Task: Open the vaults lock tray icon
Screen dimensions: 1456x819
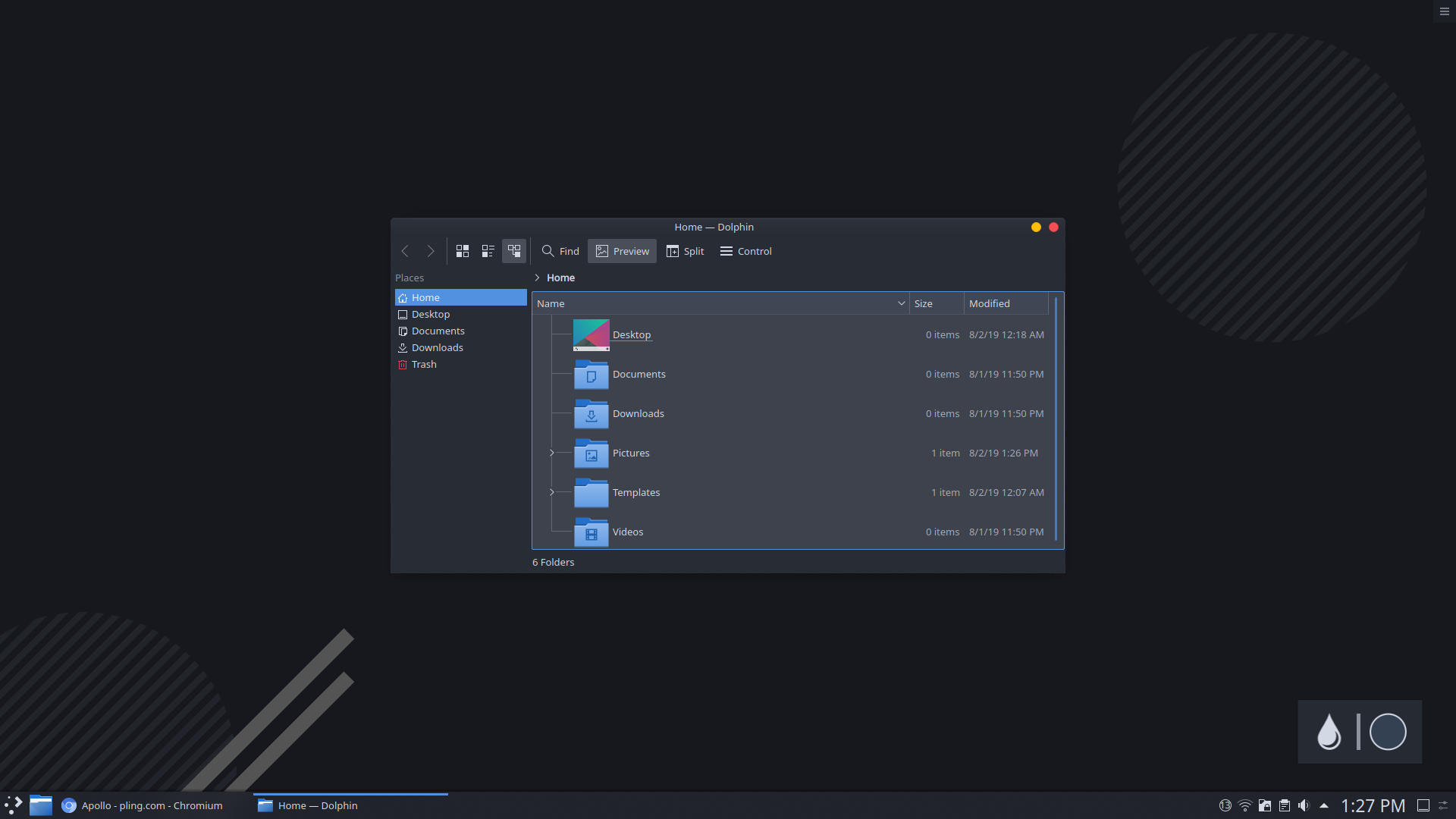Action: click(x=1264, y=805)
